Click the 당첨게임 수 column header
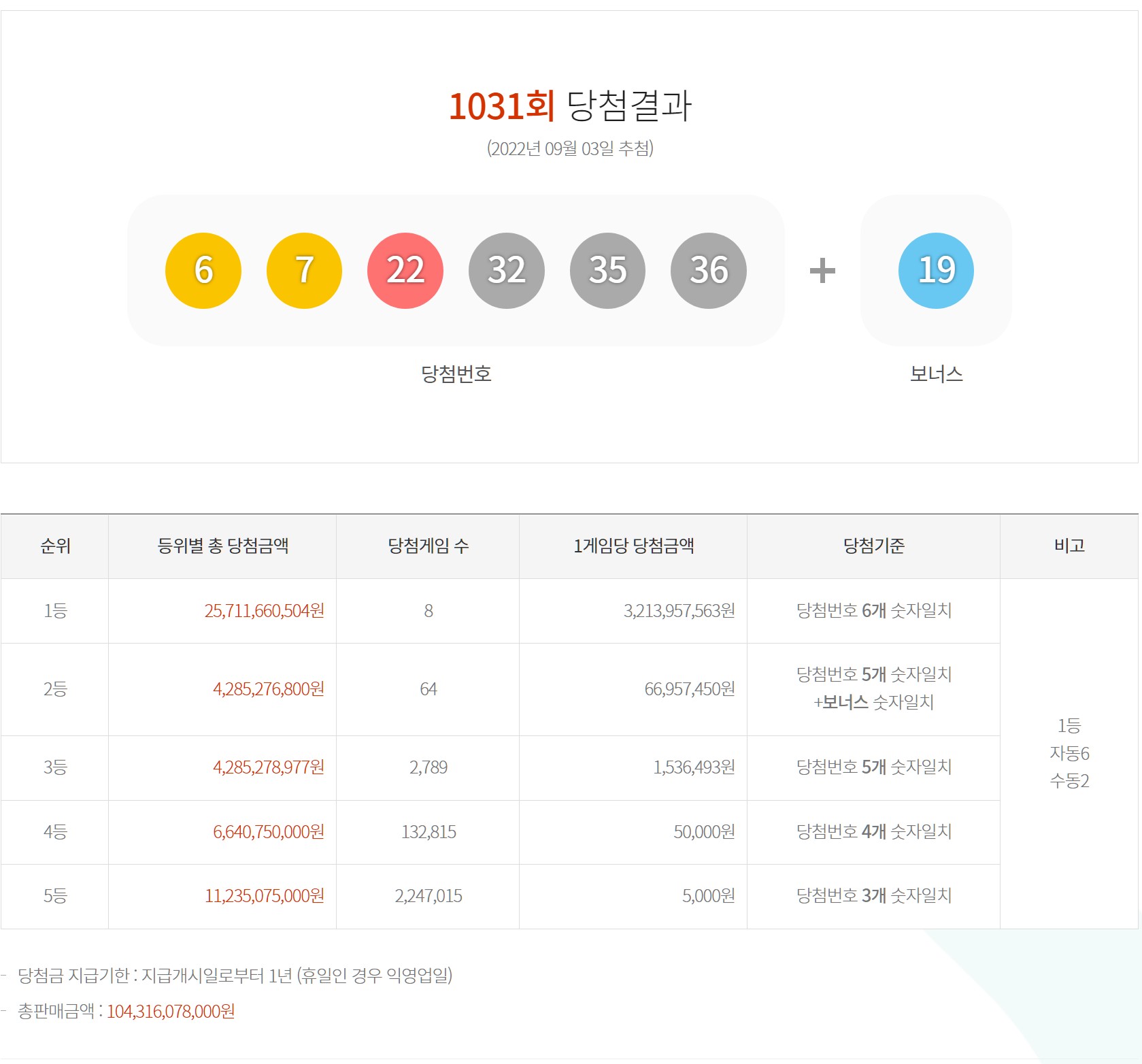 pos(429,546)
